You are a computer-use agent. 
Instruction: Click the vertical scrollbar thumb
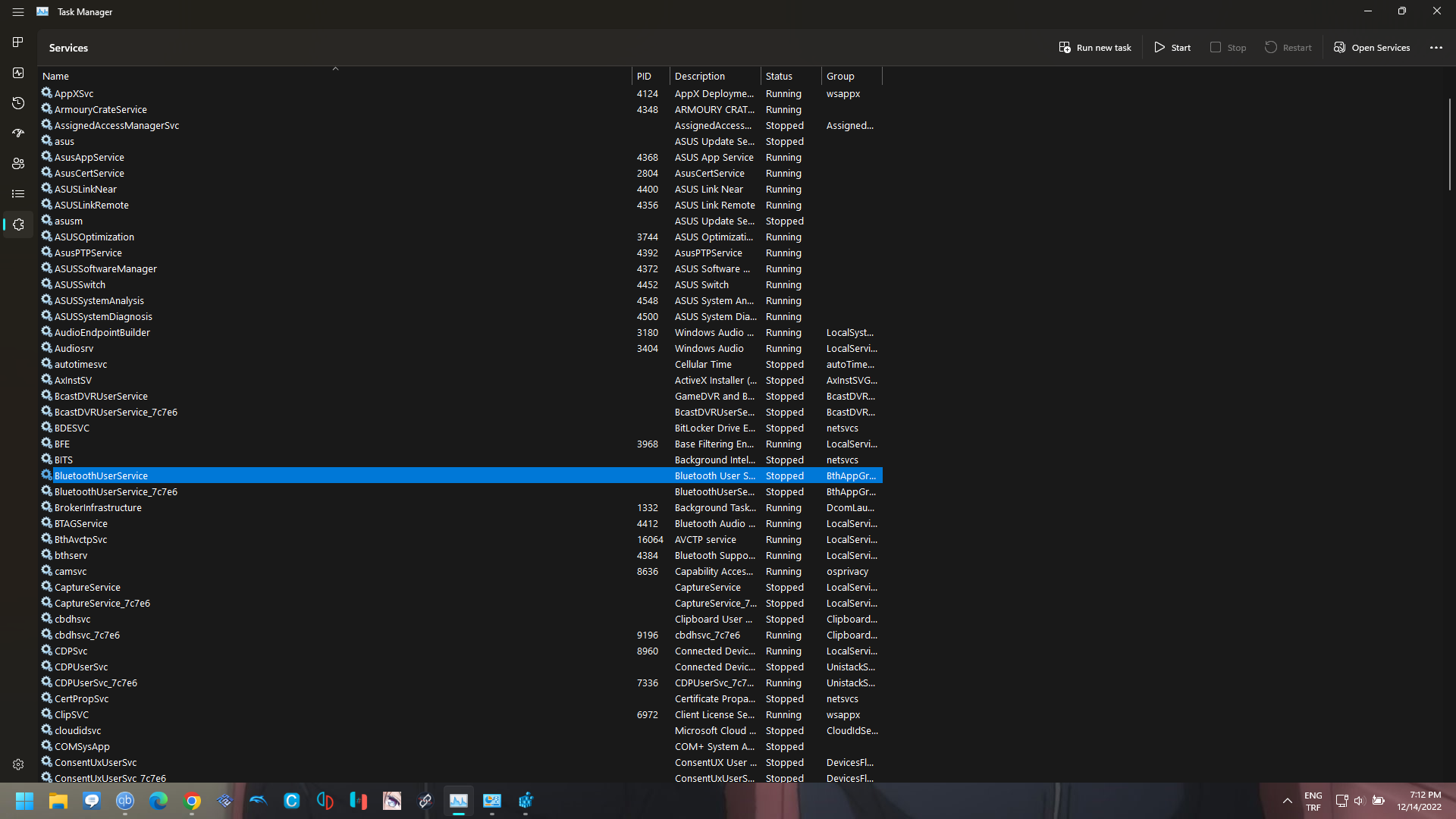[1448, 144]
